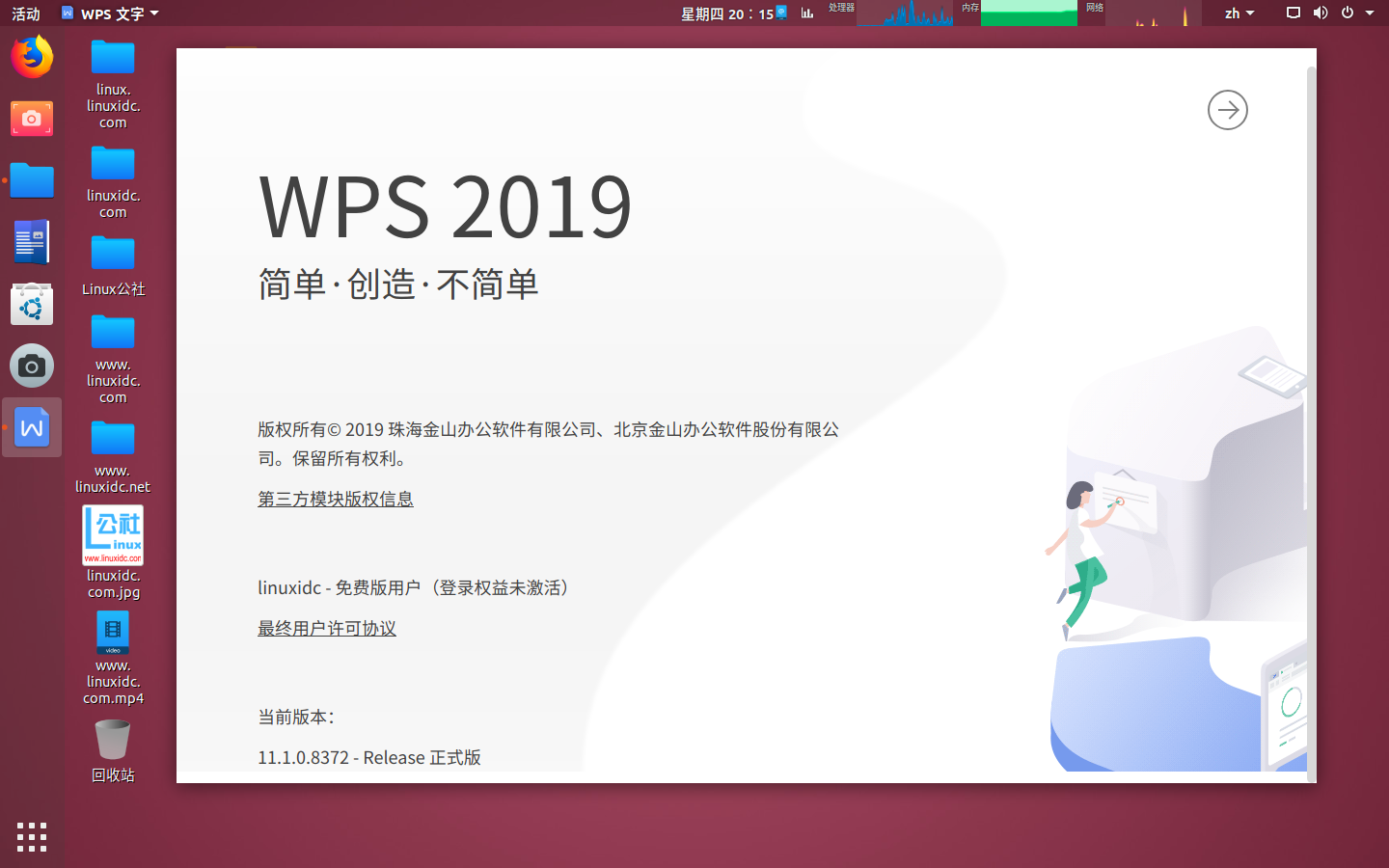Click the circled right-arrow in the WPS dialog
Screen dimensions: 1389x868
click(1228, 110)
